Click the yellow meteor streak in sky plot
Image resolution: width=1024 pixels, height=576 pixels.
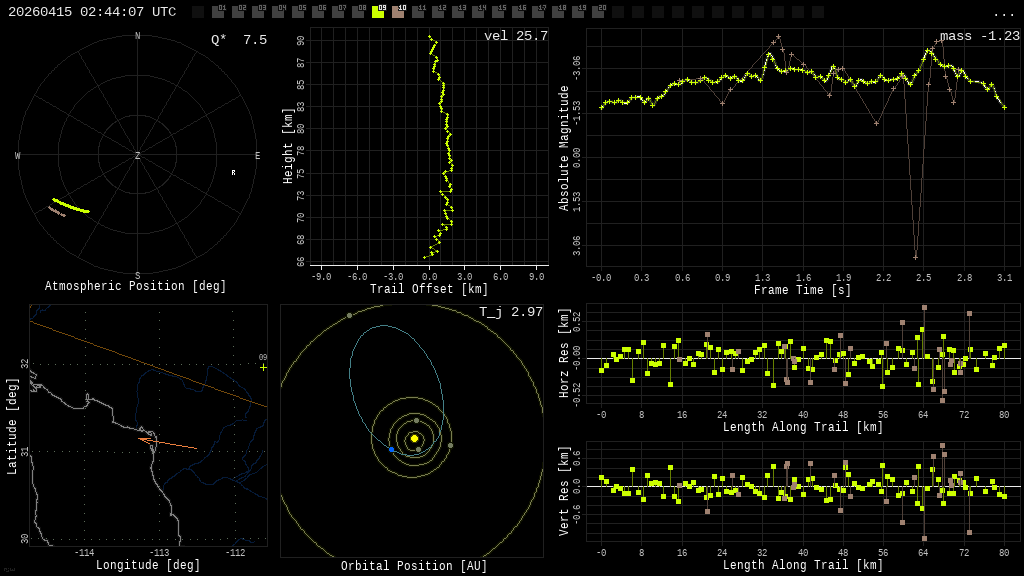click(70, 206)
